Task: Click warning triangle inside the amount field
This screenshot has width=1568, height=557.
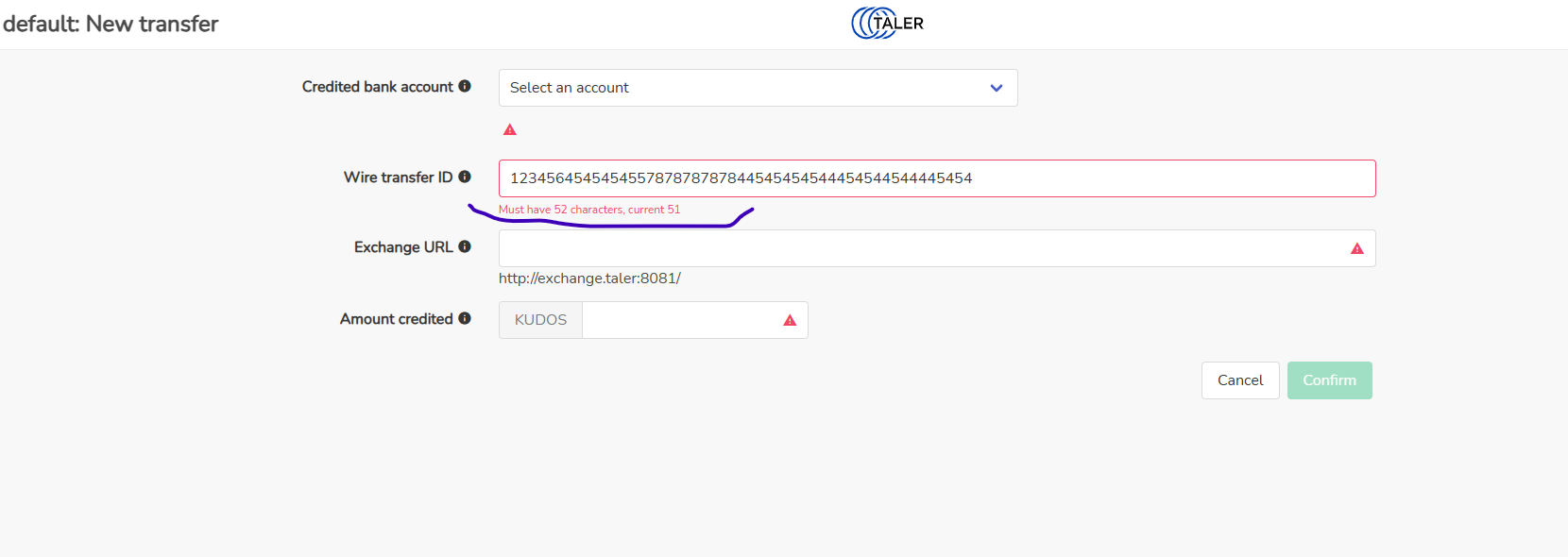Action: 790,321
